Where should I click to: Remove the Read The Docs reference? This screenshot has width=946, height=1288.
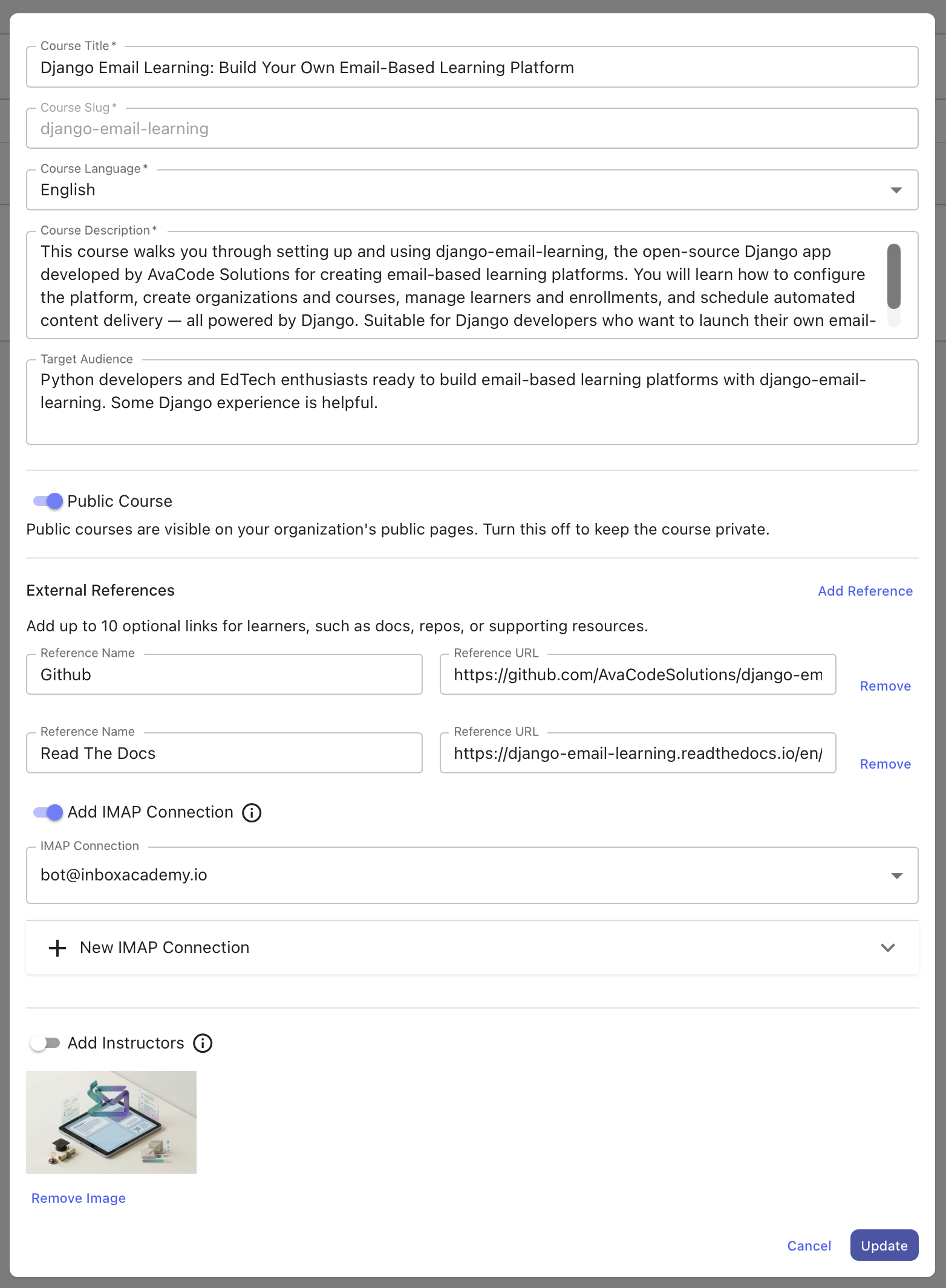[x=885, y=764]
